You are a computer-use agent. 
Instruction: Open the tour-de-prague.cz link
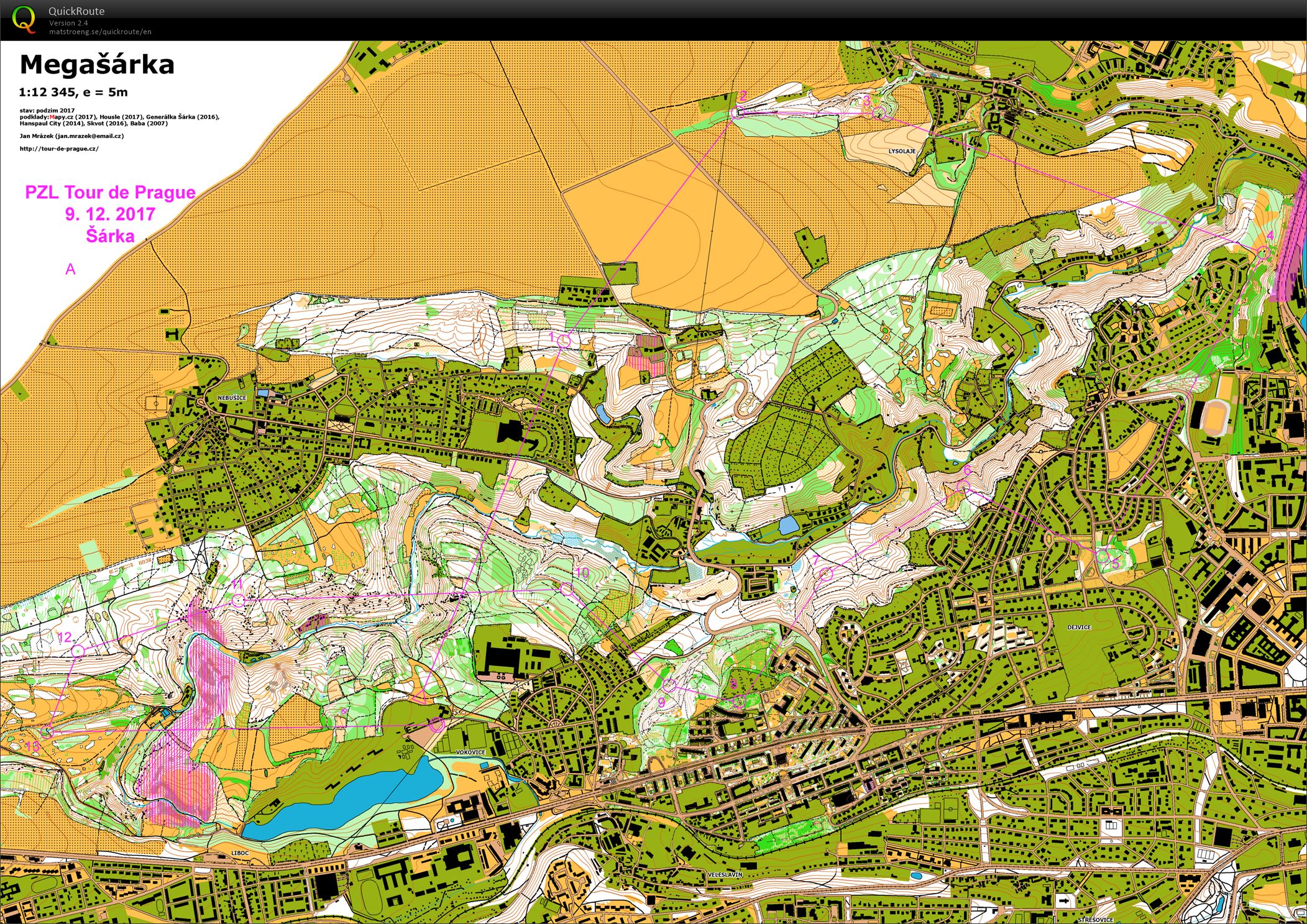click(x=59, y=149)
